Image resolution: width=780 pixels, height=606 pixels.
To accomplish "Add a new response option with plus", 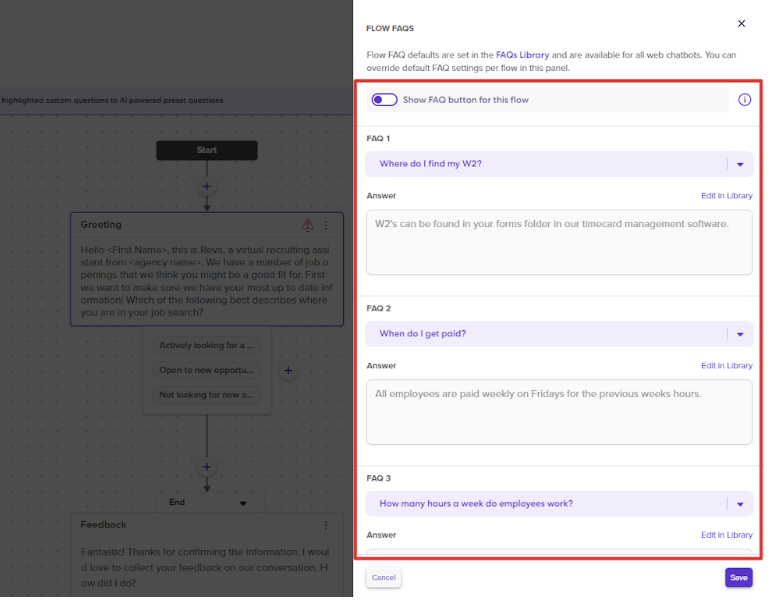I will point(288,371).
